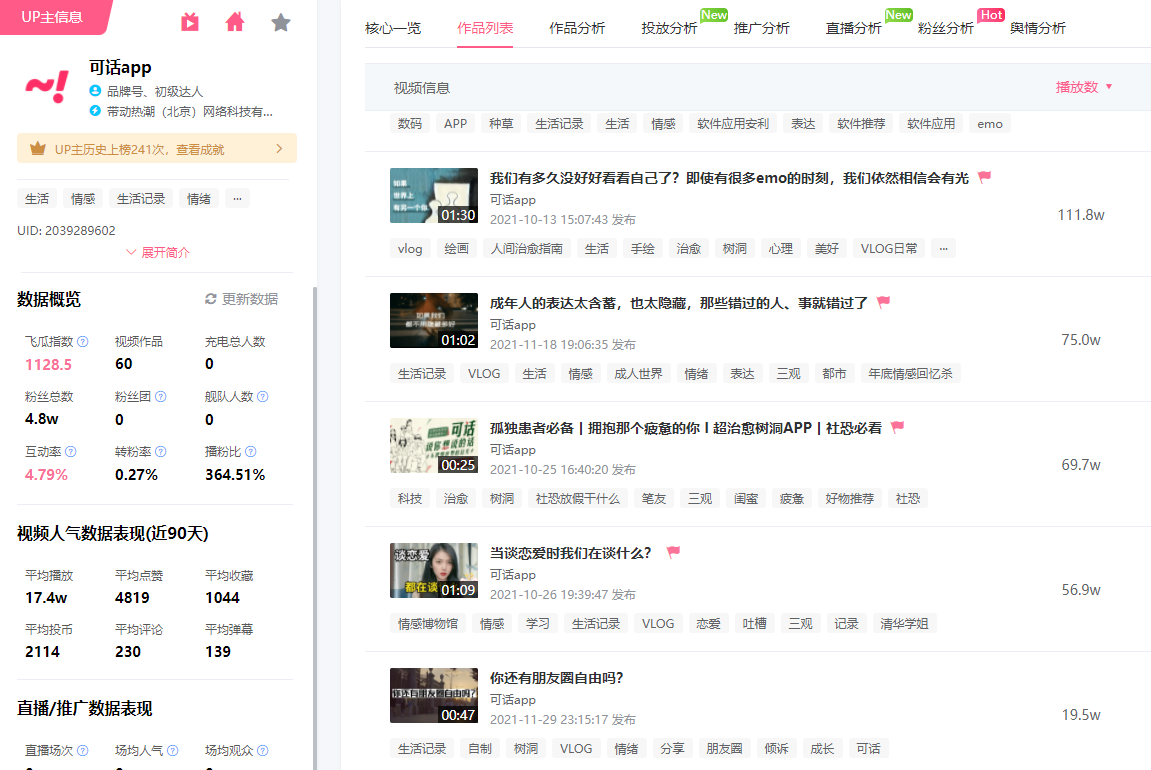This screenshot has height=770, width=1151.
Task: Expand more profile tags with the ellipsis
Action: click(237, 198)
